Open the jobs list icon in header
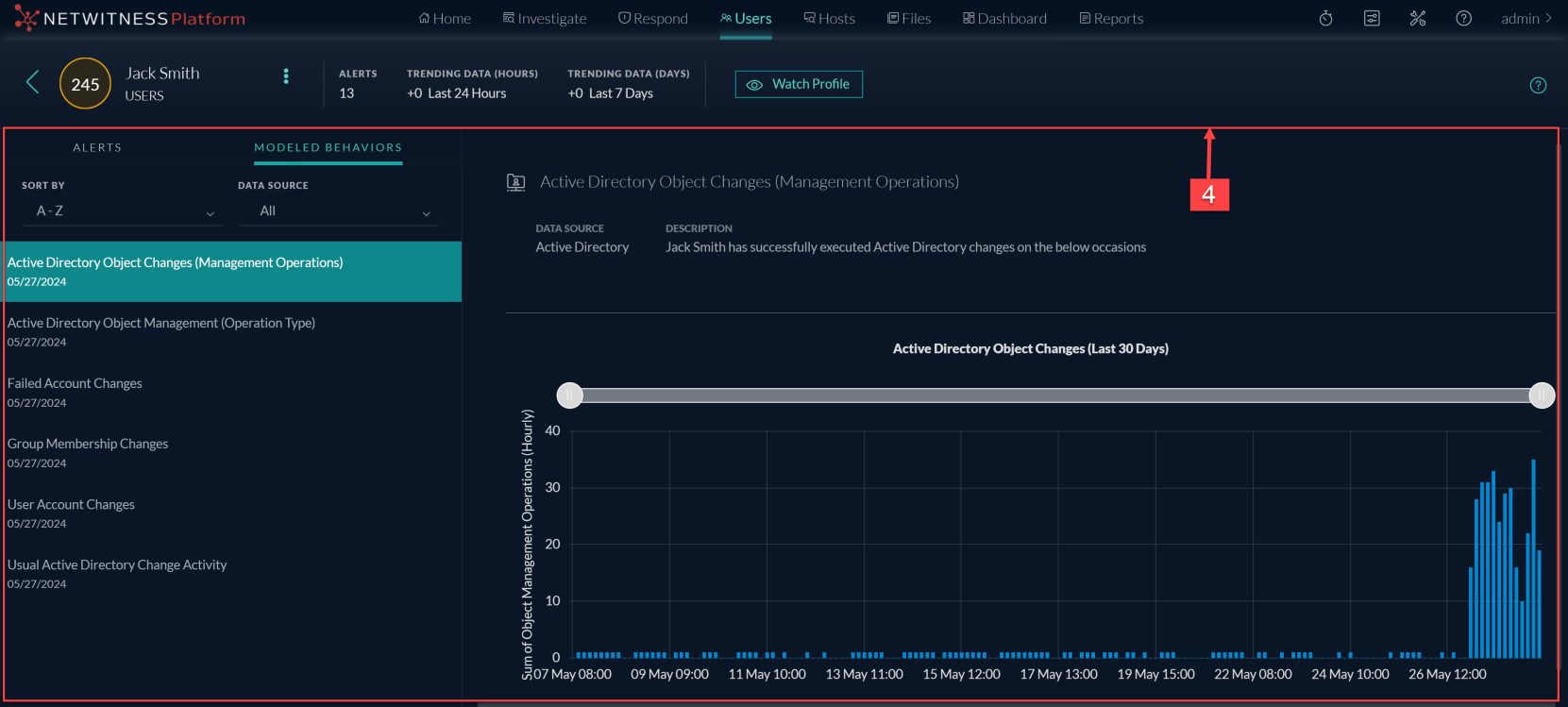 tap(1372, 19)
